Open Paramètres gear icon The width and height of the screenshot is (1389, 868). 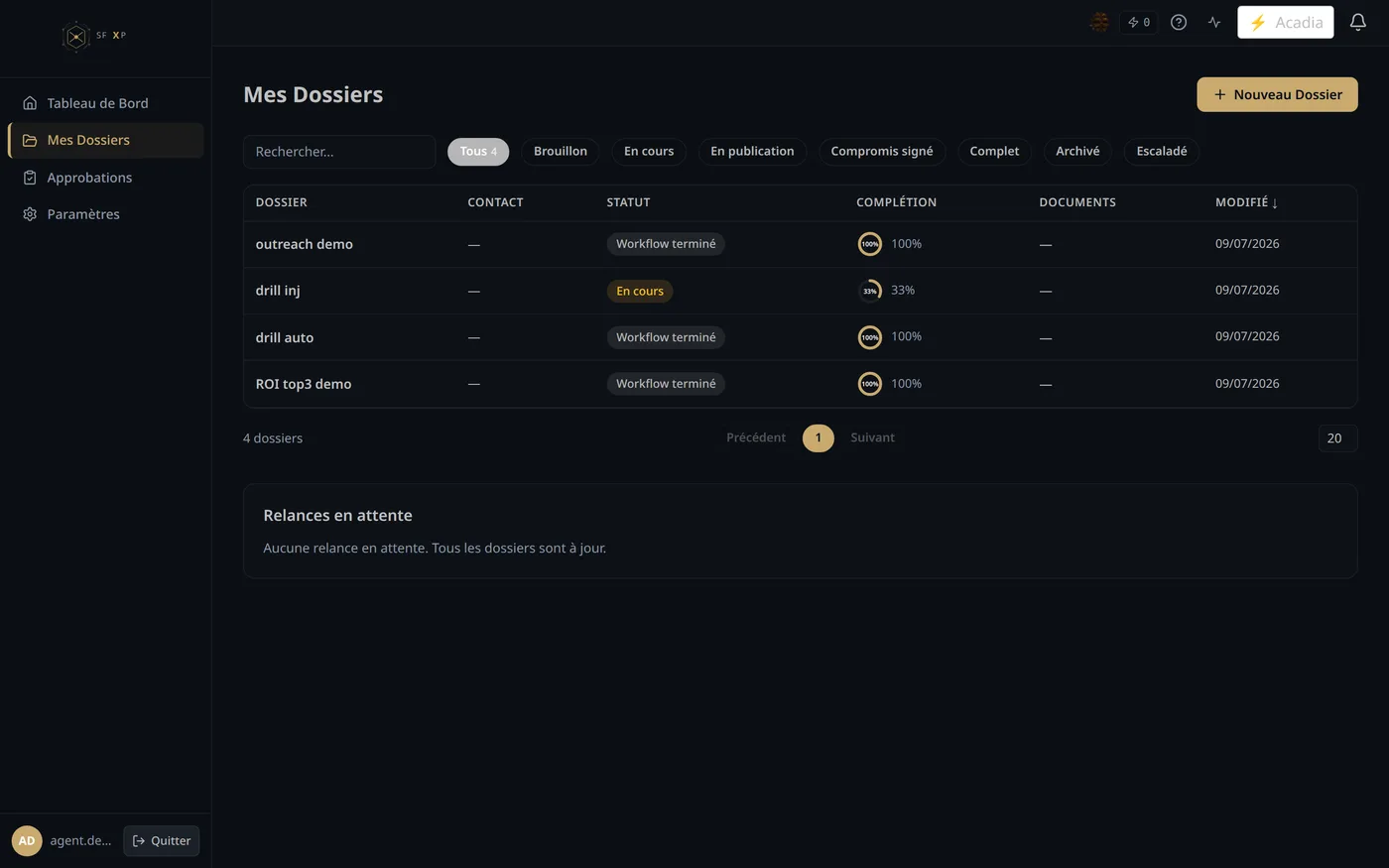tap(30, 214)
